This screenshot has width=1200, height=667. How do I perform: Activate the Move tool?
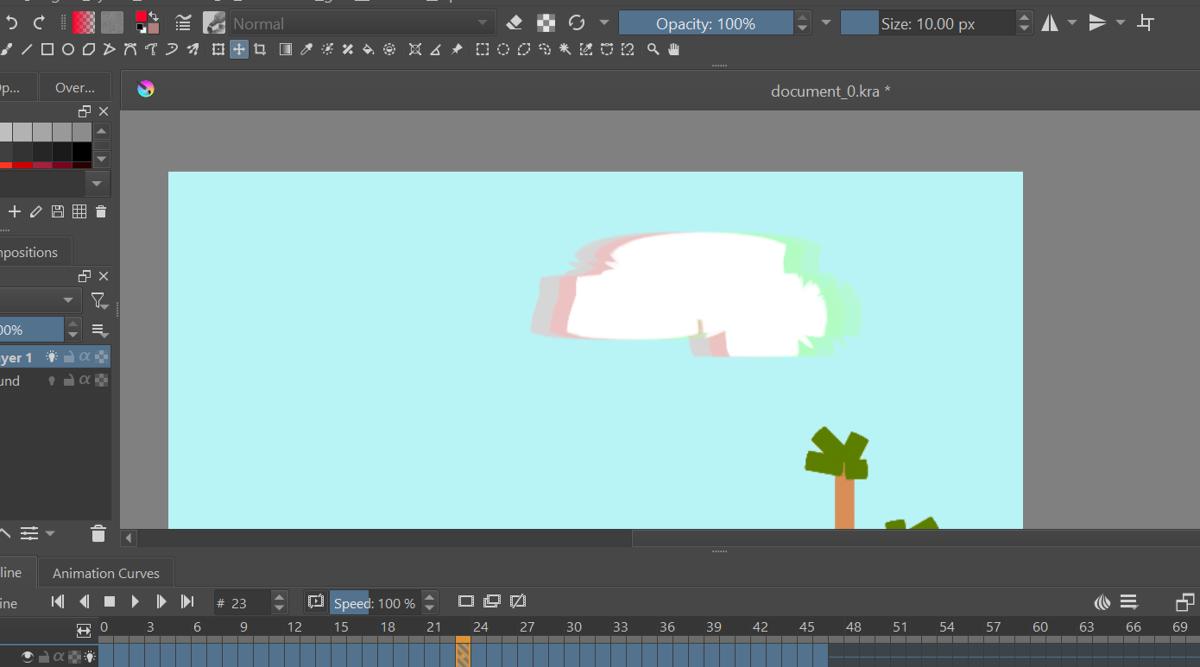tap(239, 47)
